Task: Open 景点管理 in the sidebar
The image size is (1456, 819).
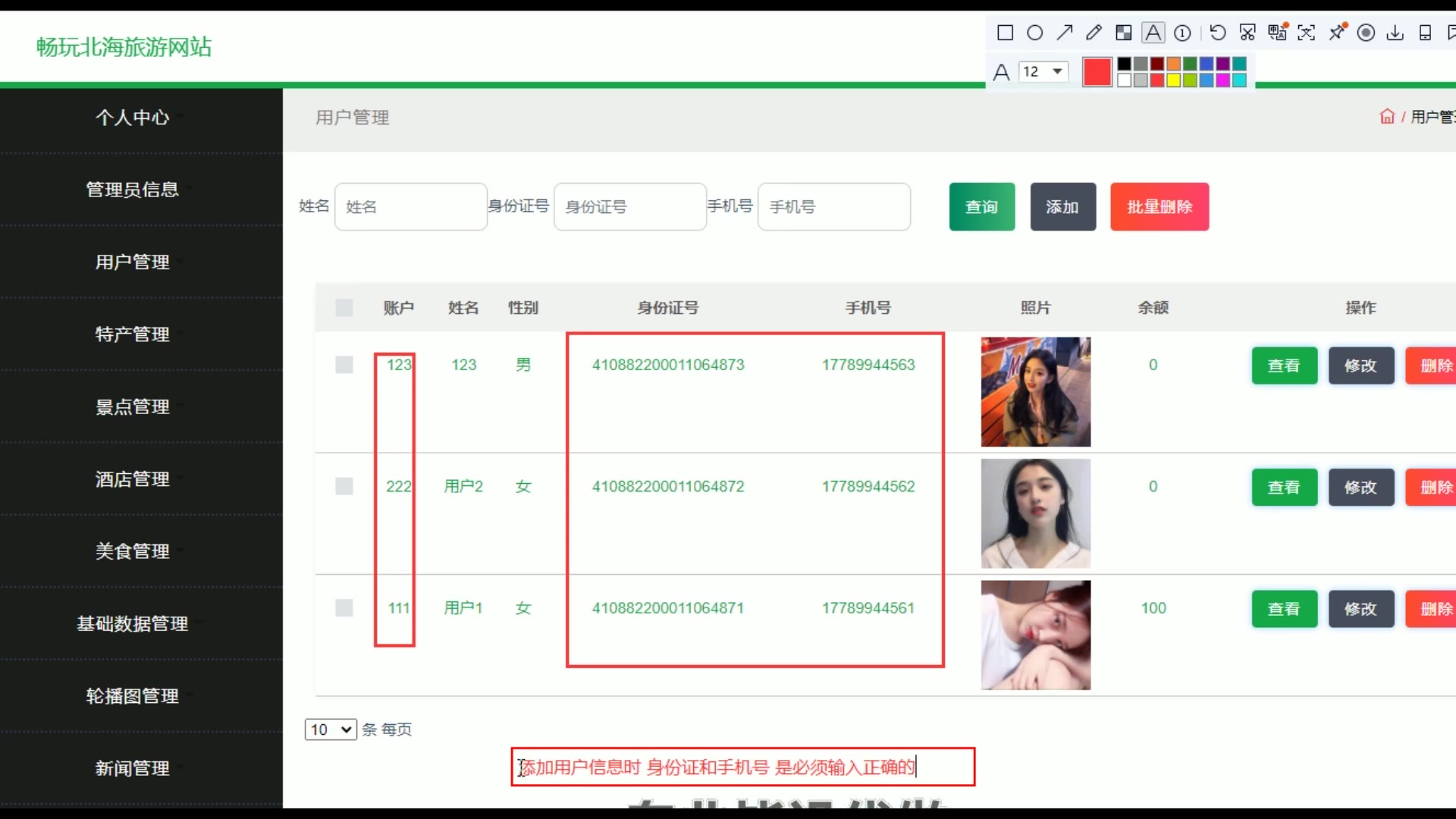Action: pos(133,406)
